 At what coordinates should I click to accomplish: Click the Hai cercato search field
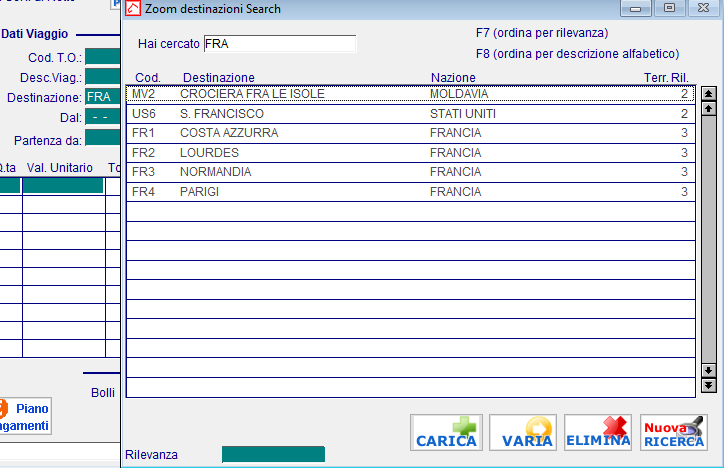click(x=280, y=44)
